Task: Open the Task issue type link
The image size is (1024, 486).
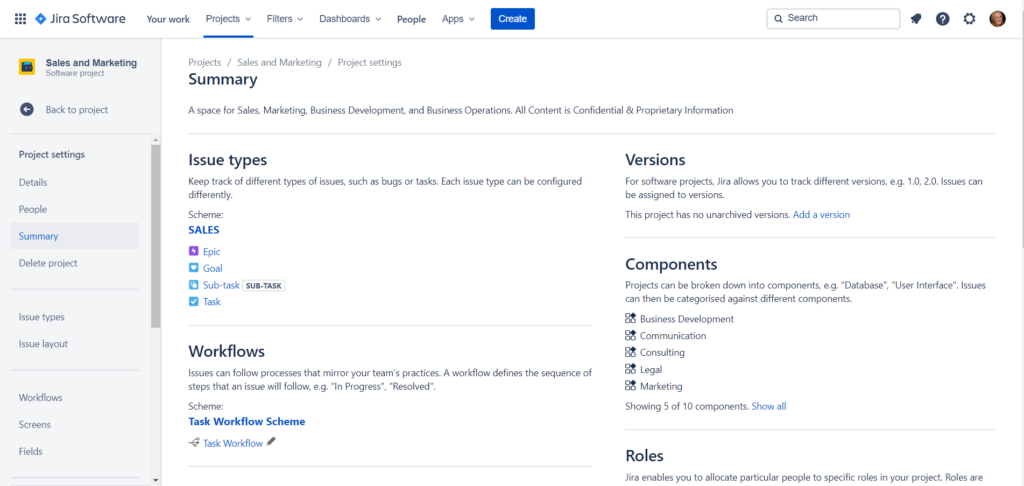Action: tap(212, 302)
